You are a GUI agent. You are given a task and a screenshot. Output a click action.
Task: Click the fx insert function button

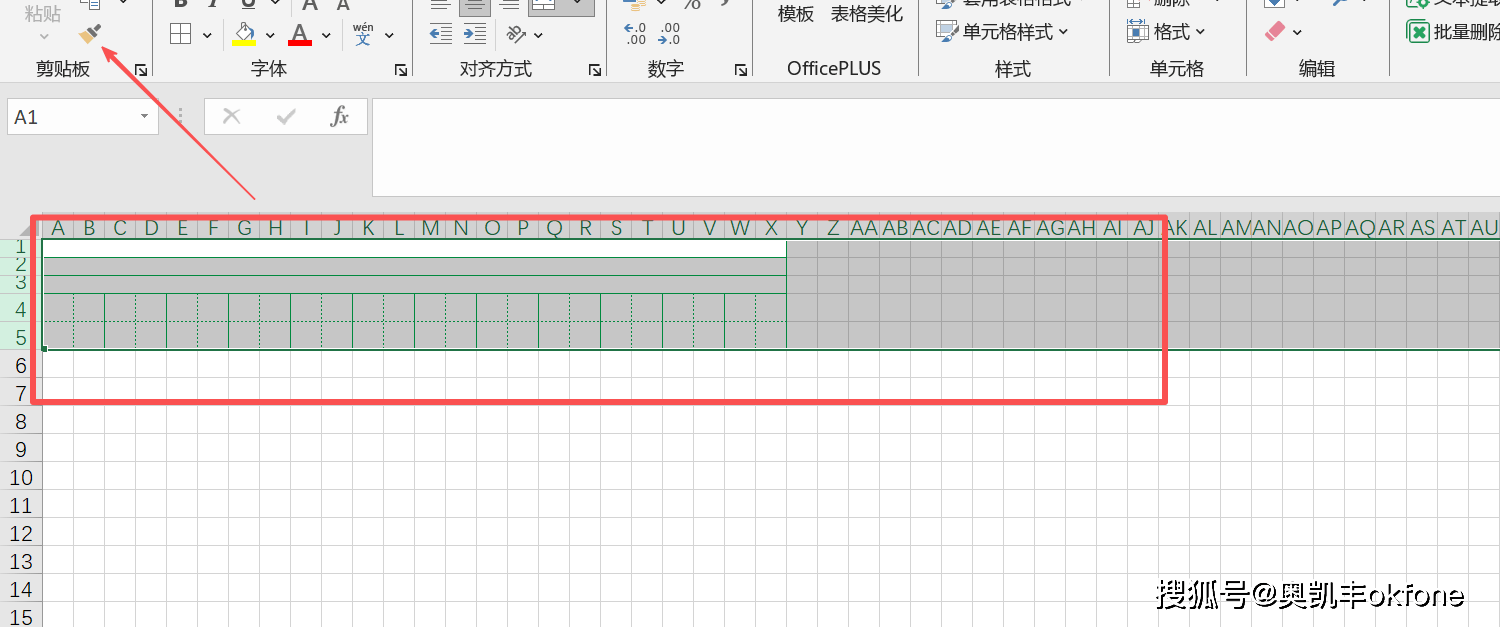[339, 117]
